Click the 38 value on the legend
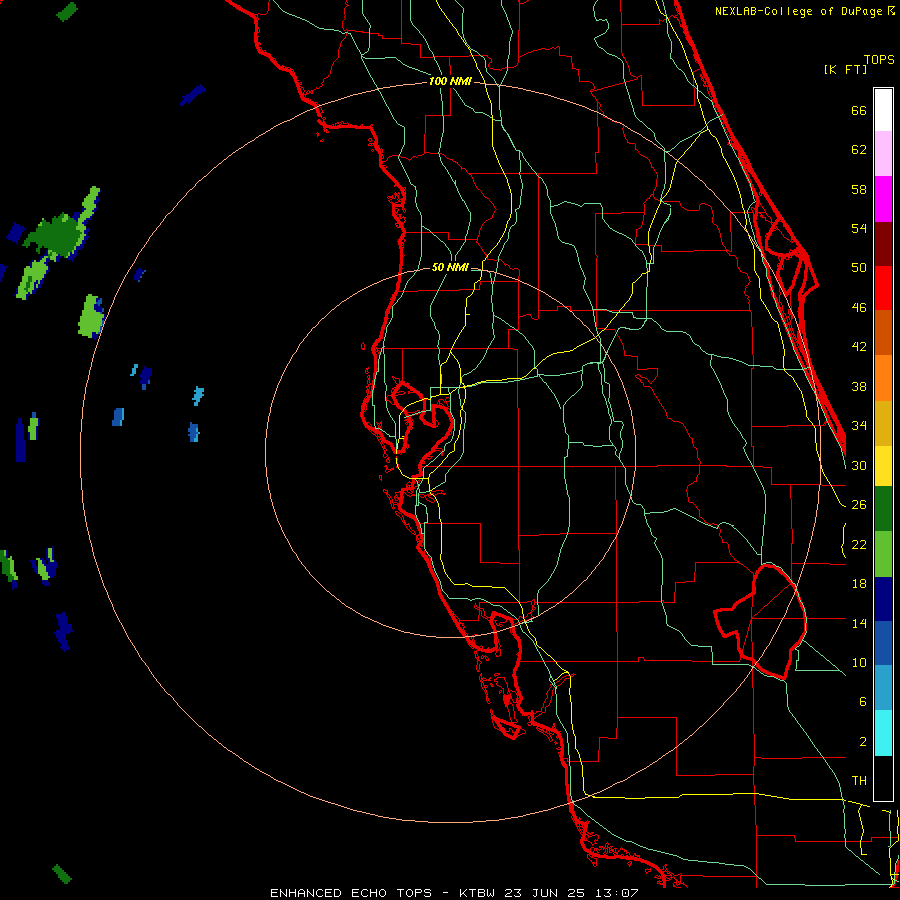 859,386
